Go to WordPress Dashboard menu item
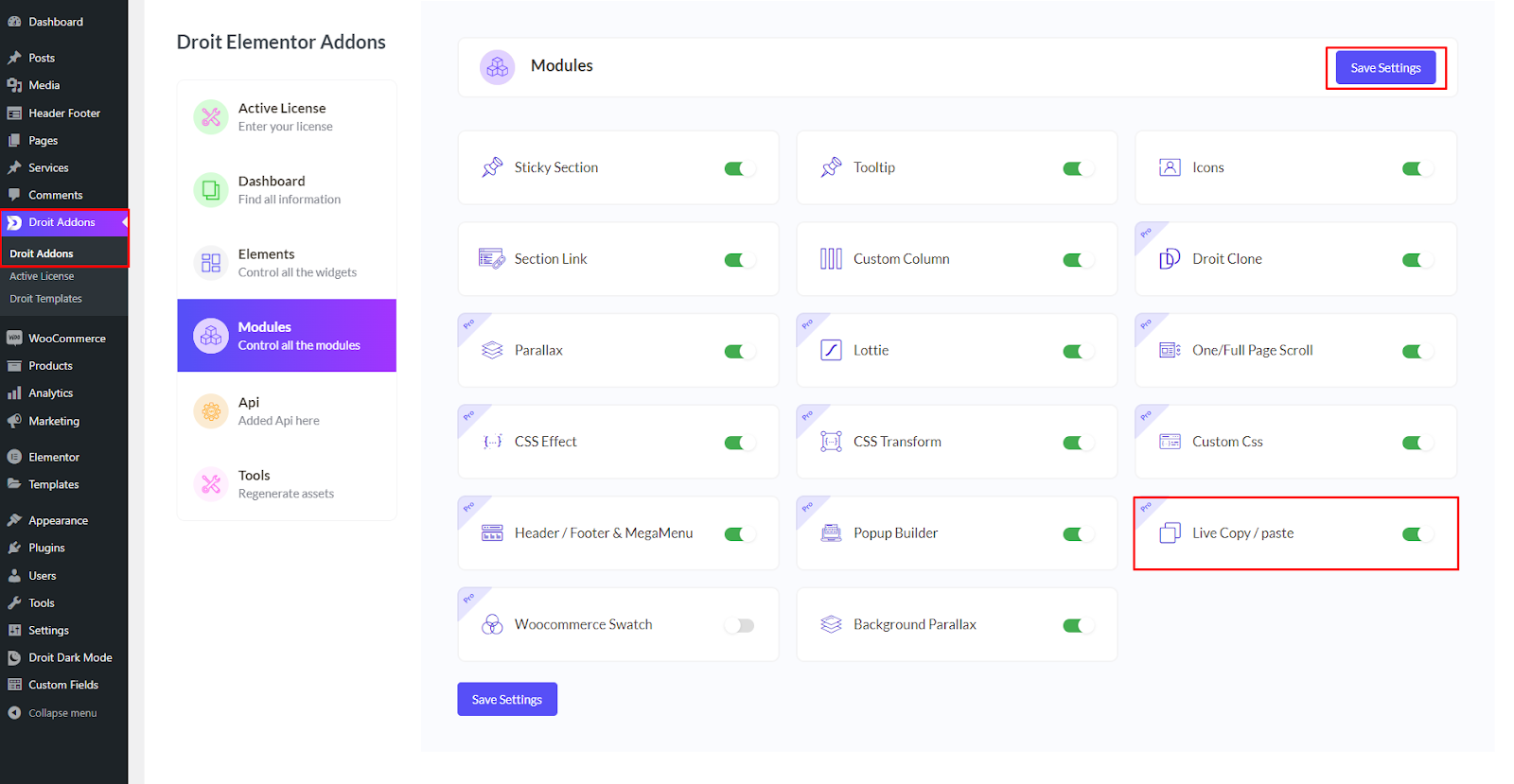The image size is (1514, 784). click(63, 22)
